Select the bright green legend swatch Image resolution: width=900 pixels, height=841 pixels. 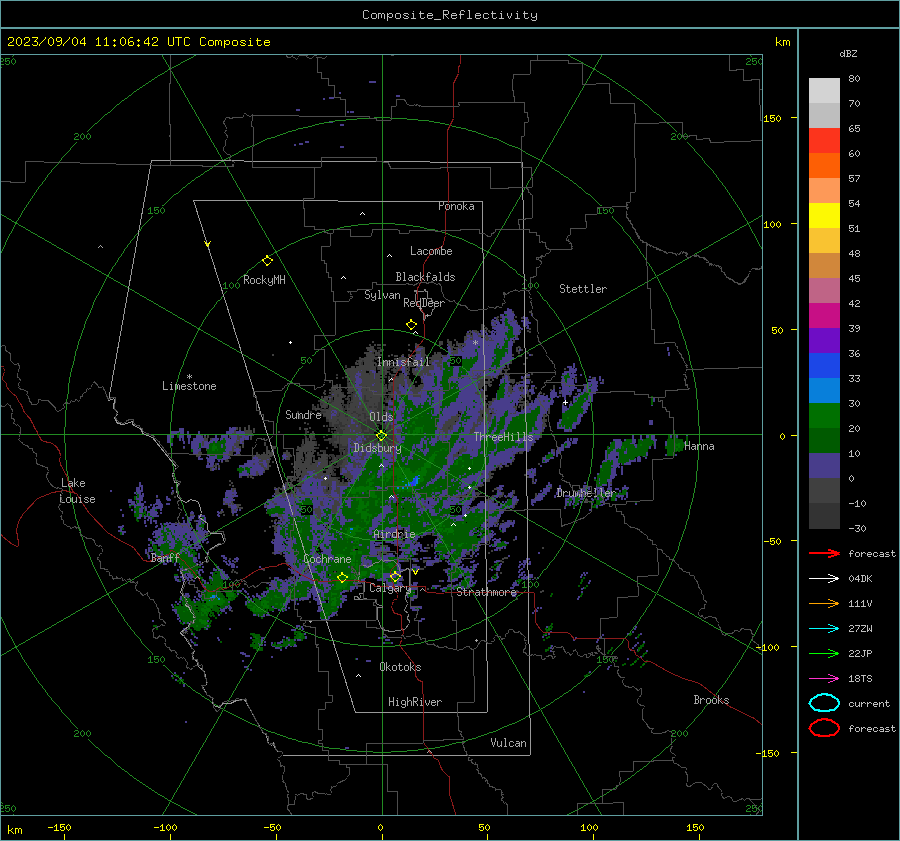coord(824,416)
